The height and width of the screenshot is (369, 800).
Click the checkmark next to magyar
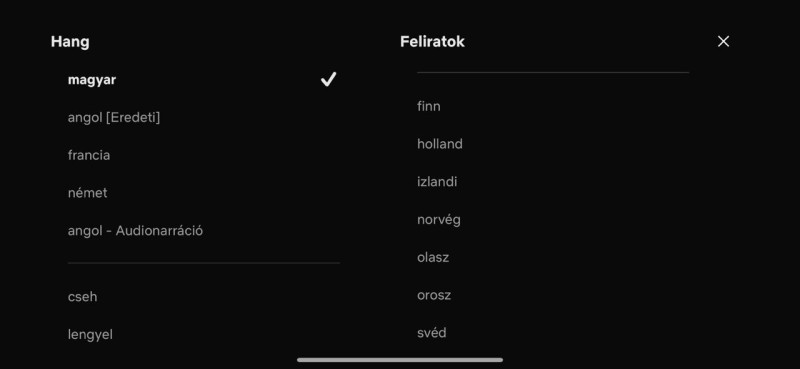(328, 79)
